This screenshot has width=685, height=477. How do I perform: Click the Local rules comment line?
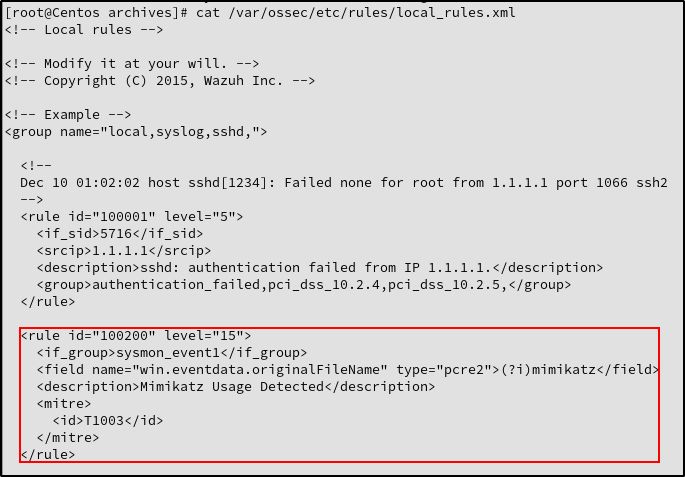point(84,30)
